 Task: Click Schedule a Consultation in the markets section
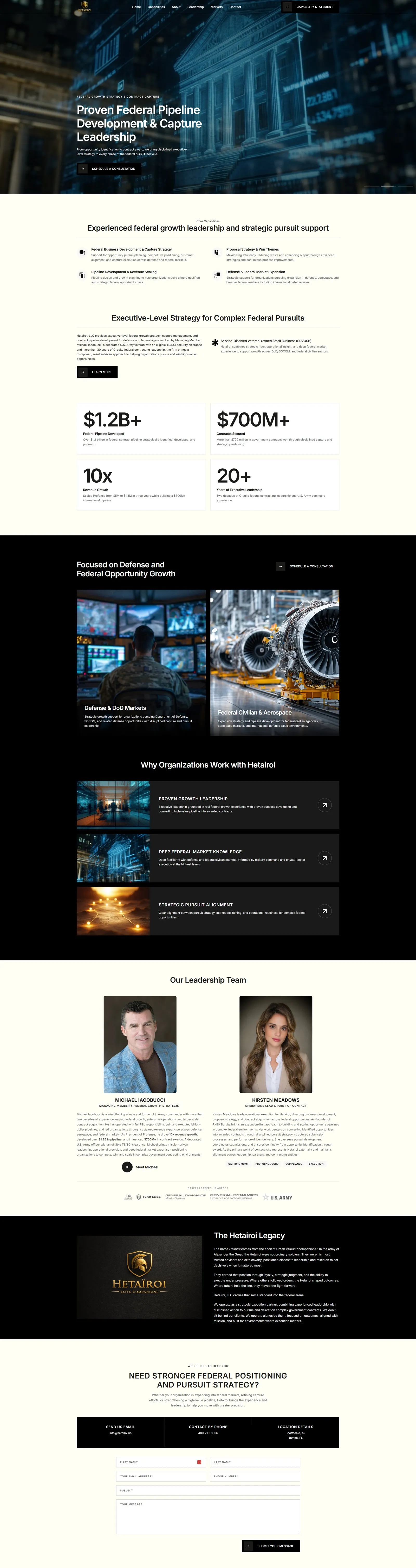(308, 566)
